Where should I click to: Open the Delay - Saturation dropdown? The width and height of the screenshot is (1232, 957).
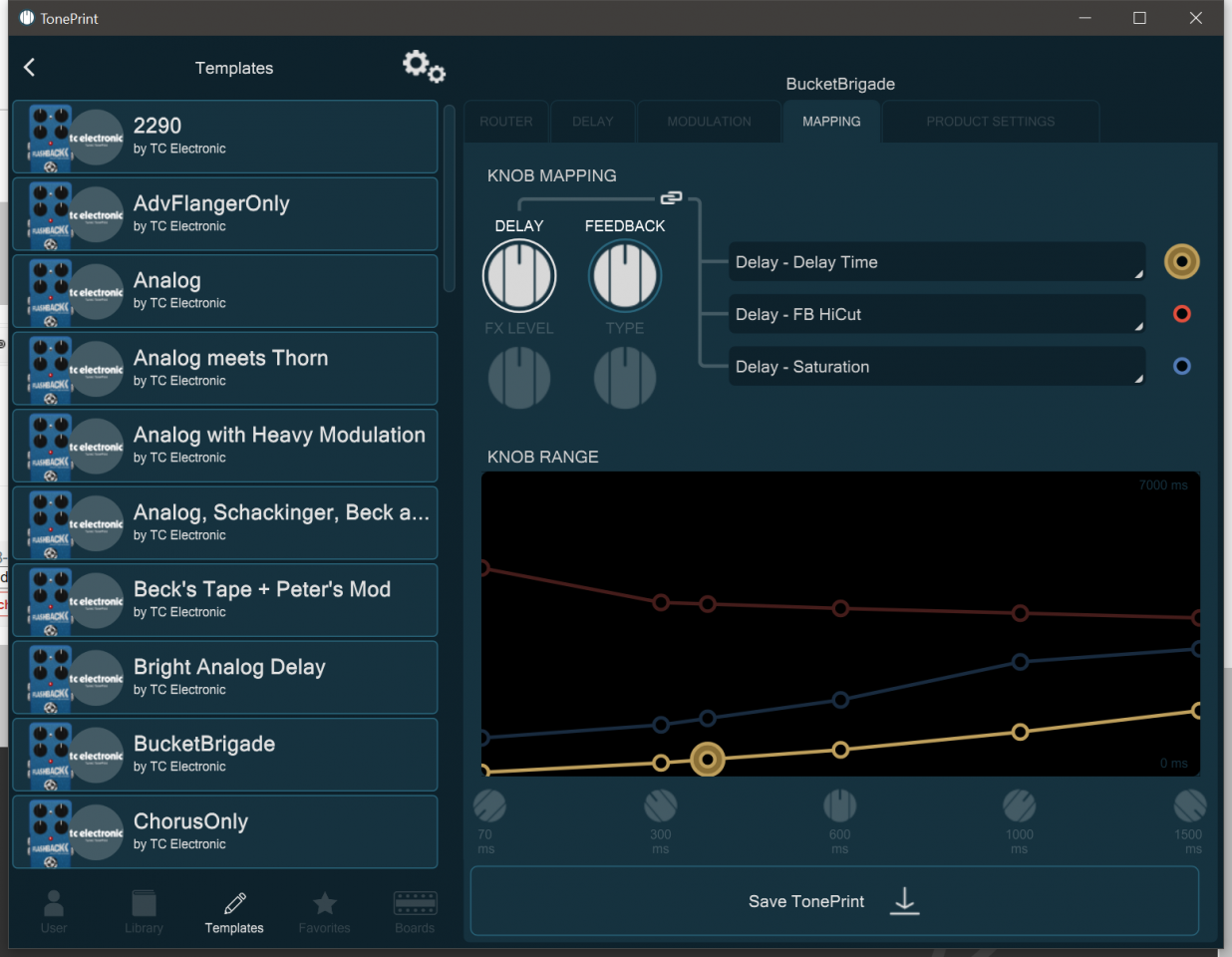[937, 366]
